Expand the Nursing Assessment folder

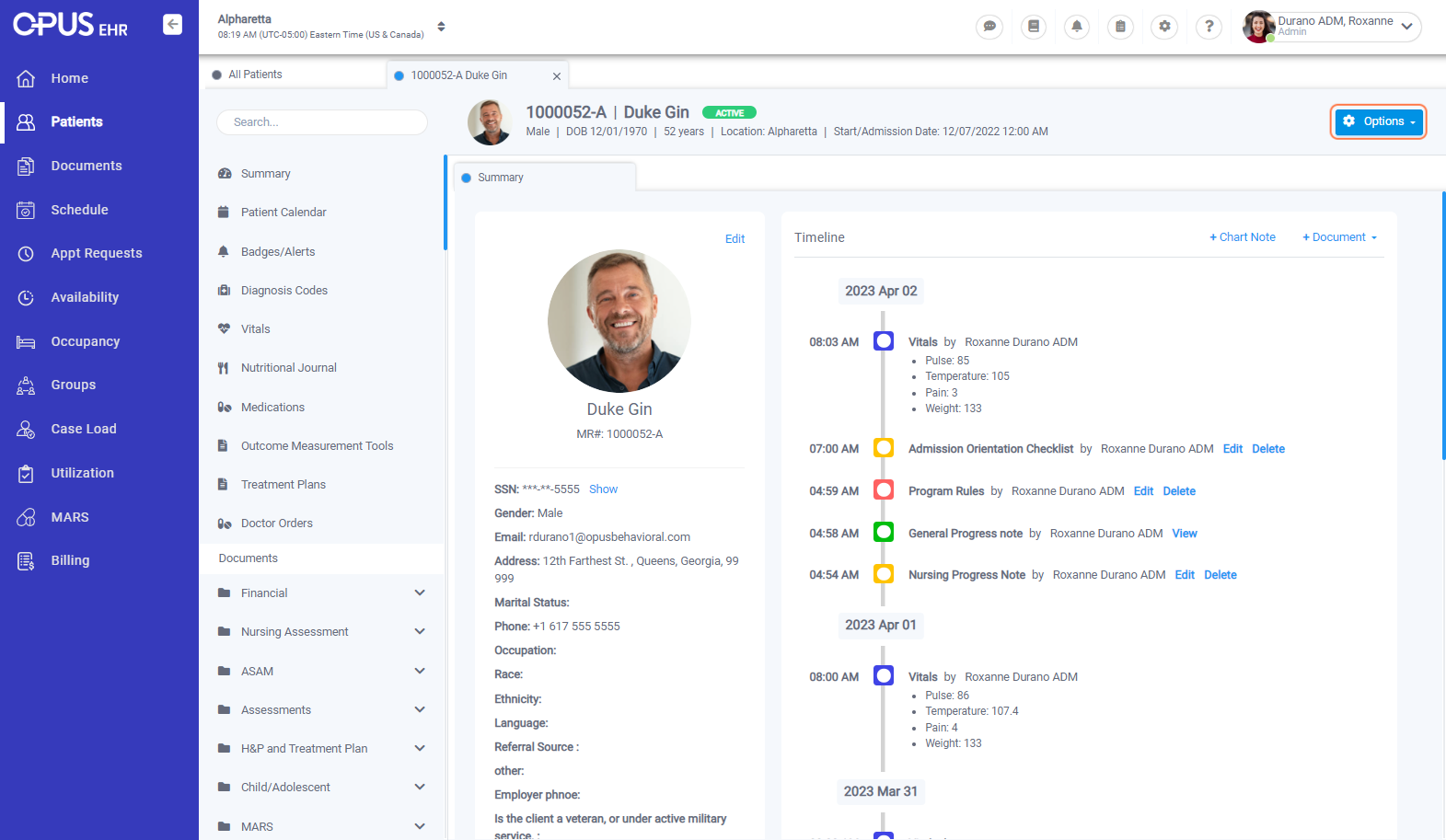(420, 632)
